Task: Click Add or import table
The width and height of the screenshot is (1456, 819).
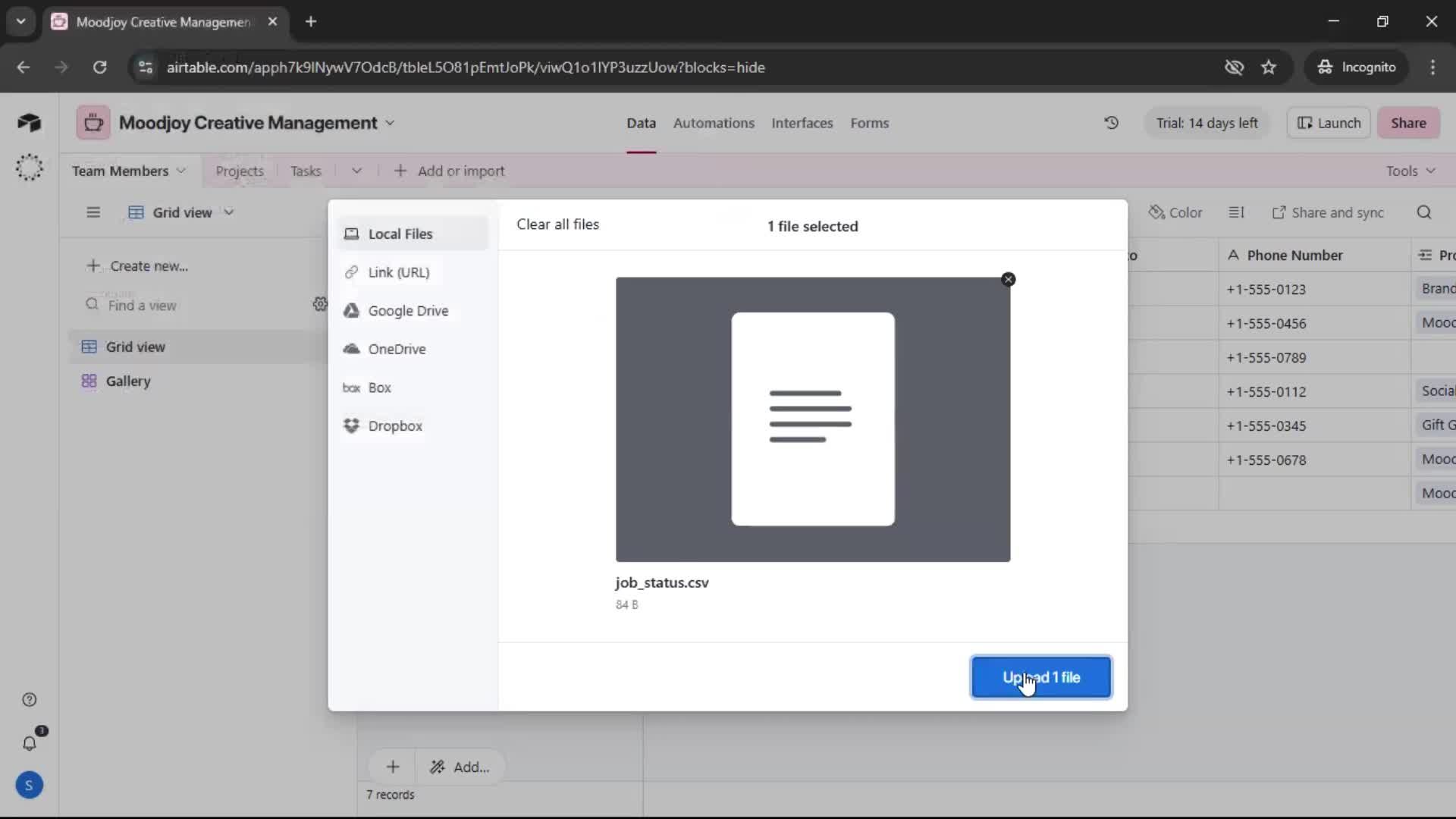Action: point(449,171)
